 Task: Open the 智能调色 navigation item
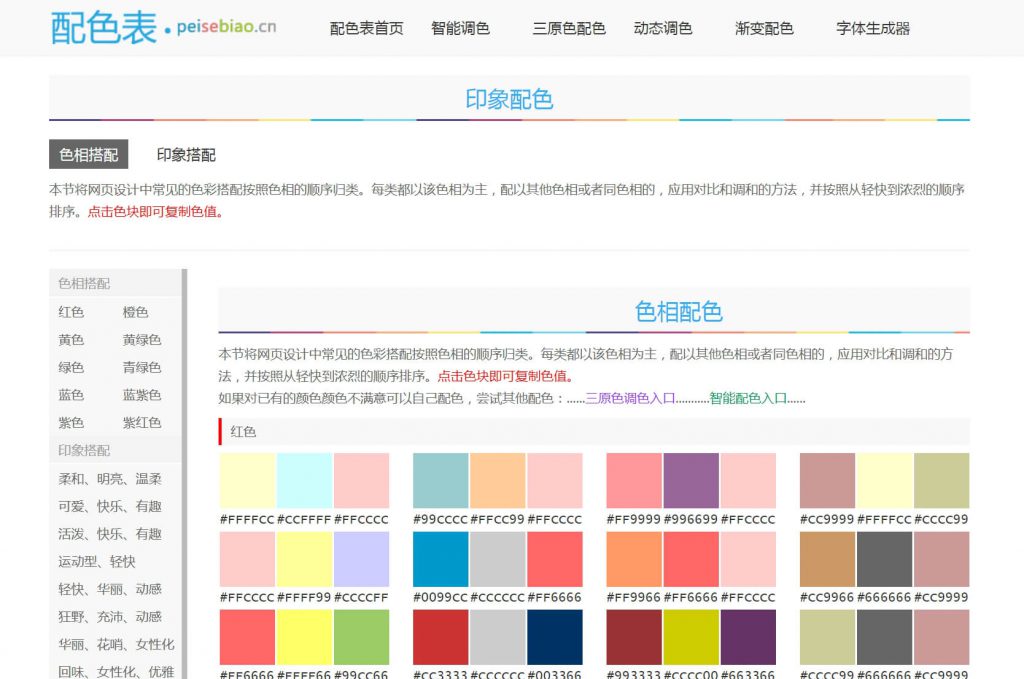coord(459,29)
